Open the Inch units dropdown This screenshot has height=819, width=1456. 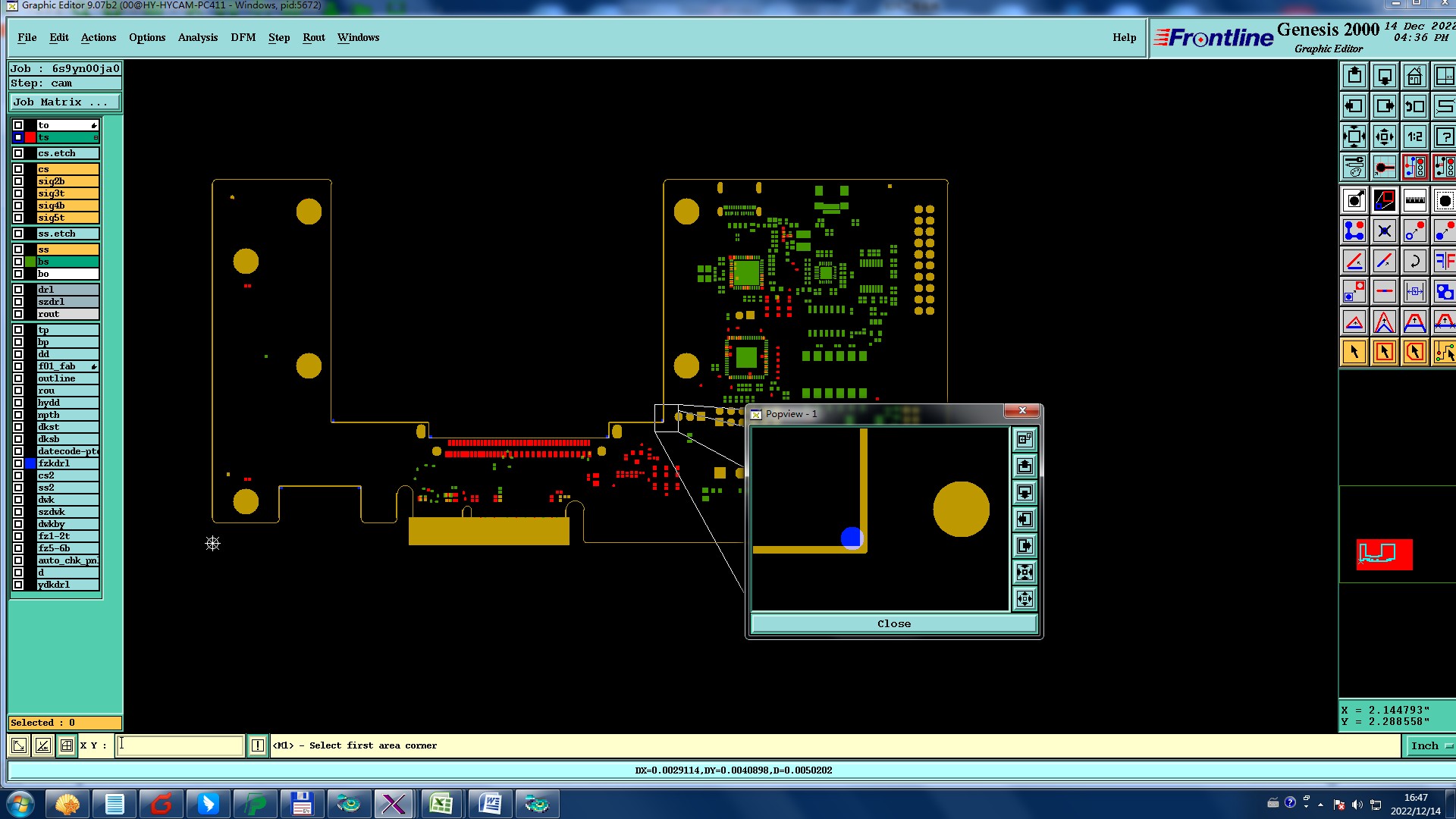point(1429,746)
